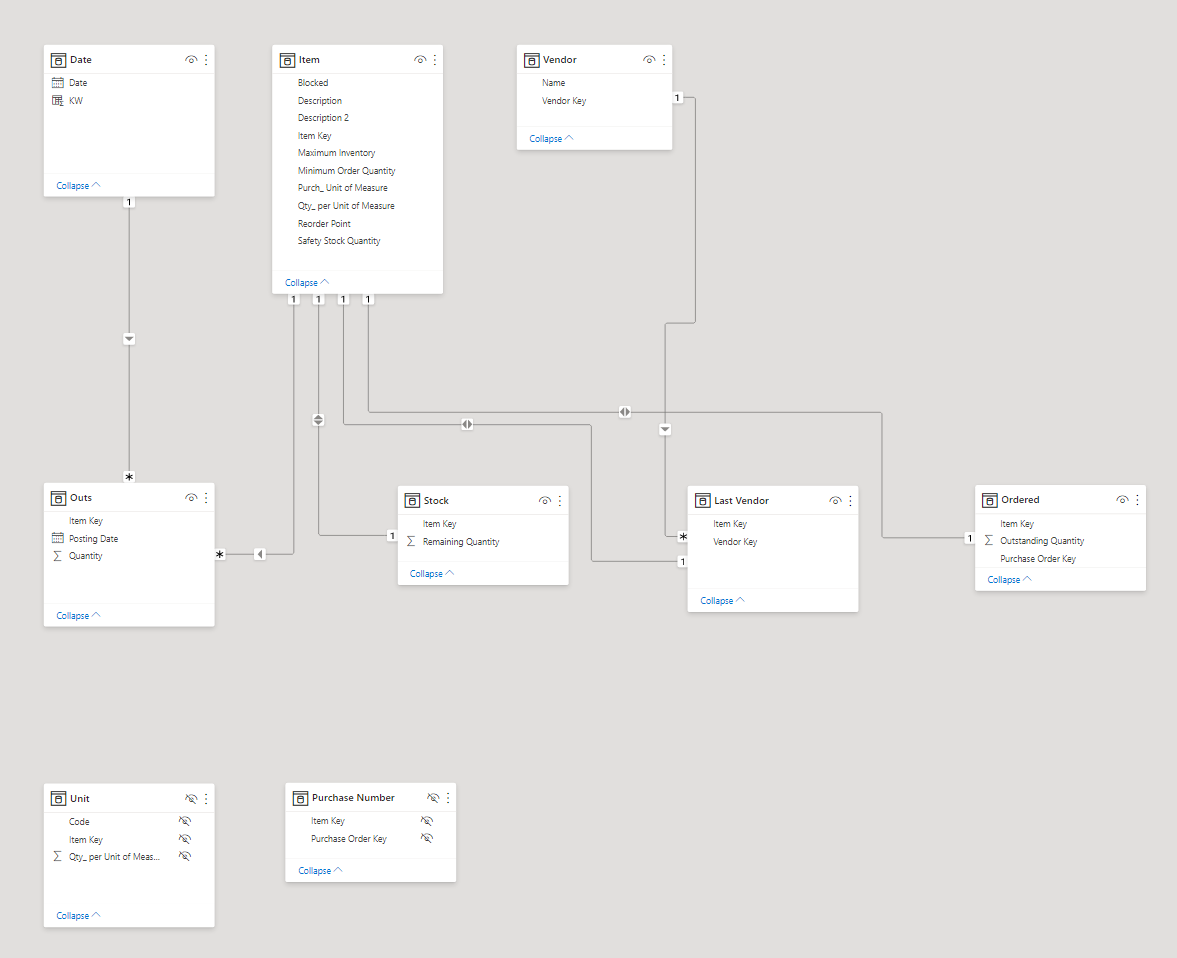Open more options for the Vendor table
The image size is (1177, 958).
[x=664, y=60]
